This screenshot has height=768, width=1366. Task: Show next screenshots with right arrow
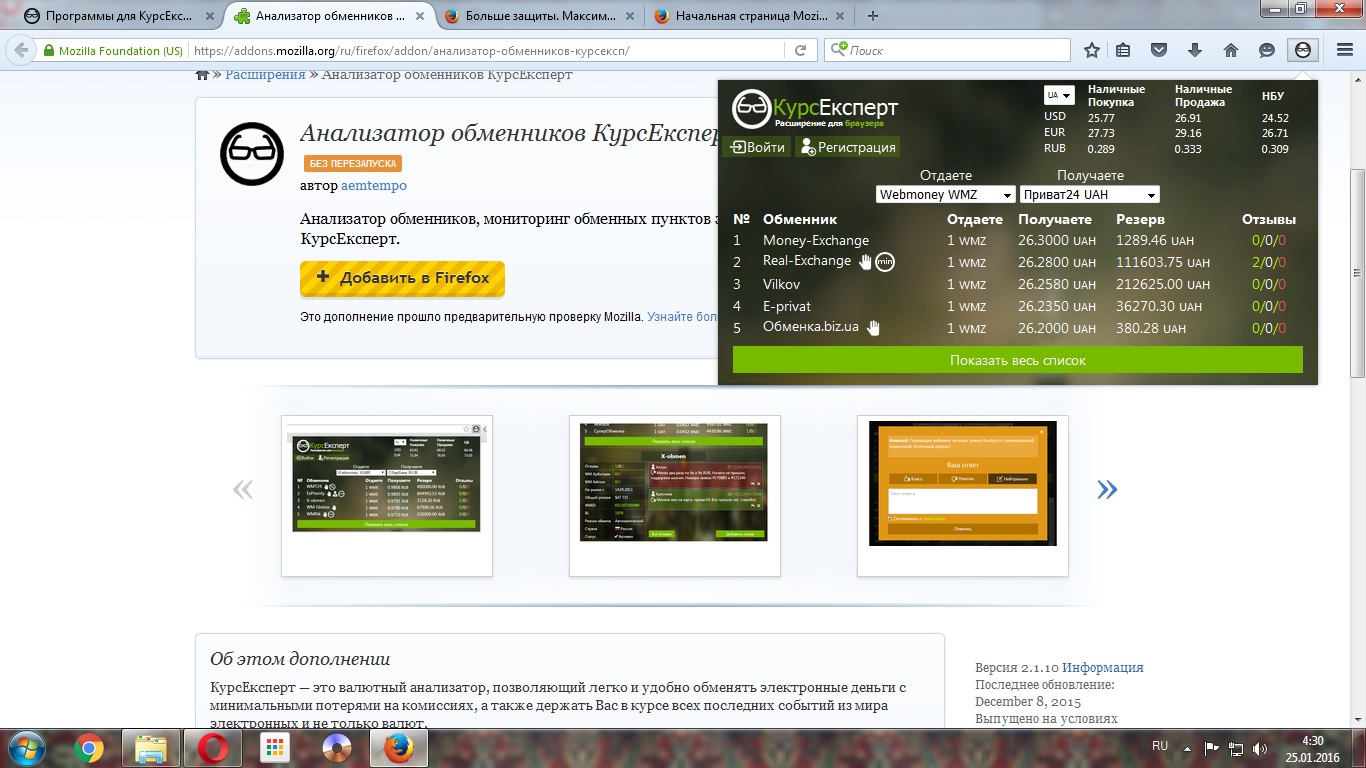click(1106, 489)
